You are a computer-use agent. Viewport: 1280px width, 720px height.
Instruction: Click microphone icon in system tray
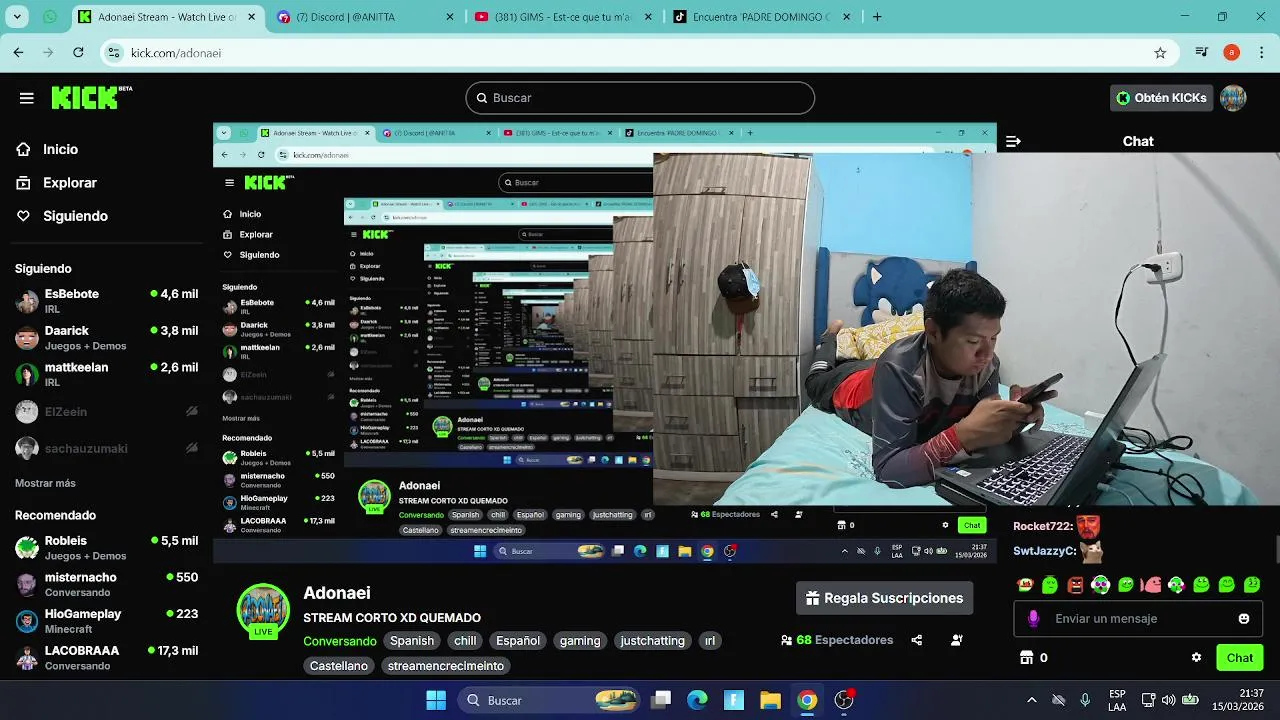point(1085,700)
